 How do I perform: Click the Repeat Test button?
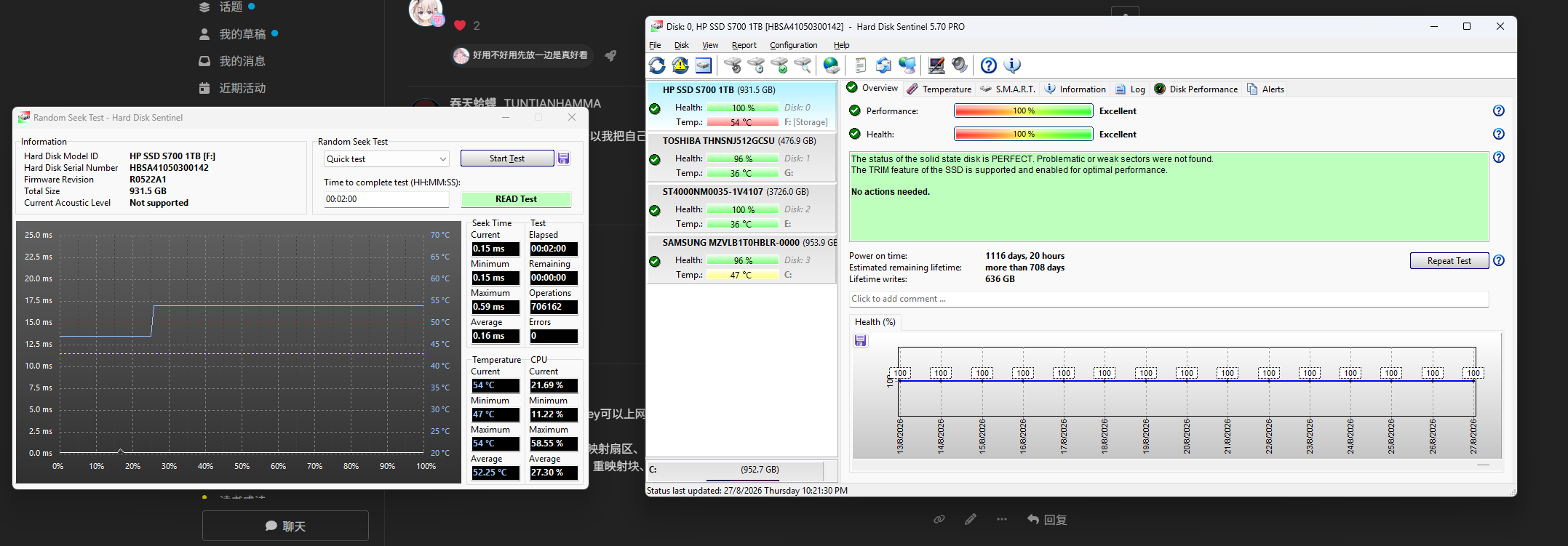(1449, 261)
